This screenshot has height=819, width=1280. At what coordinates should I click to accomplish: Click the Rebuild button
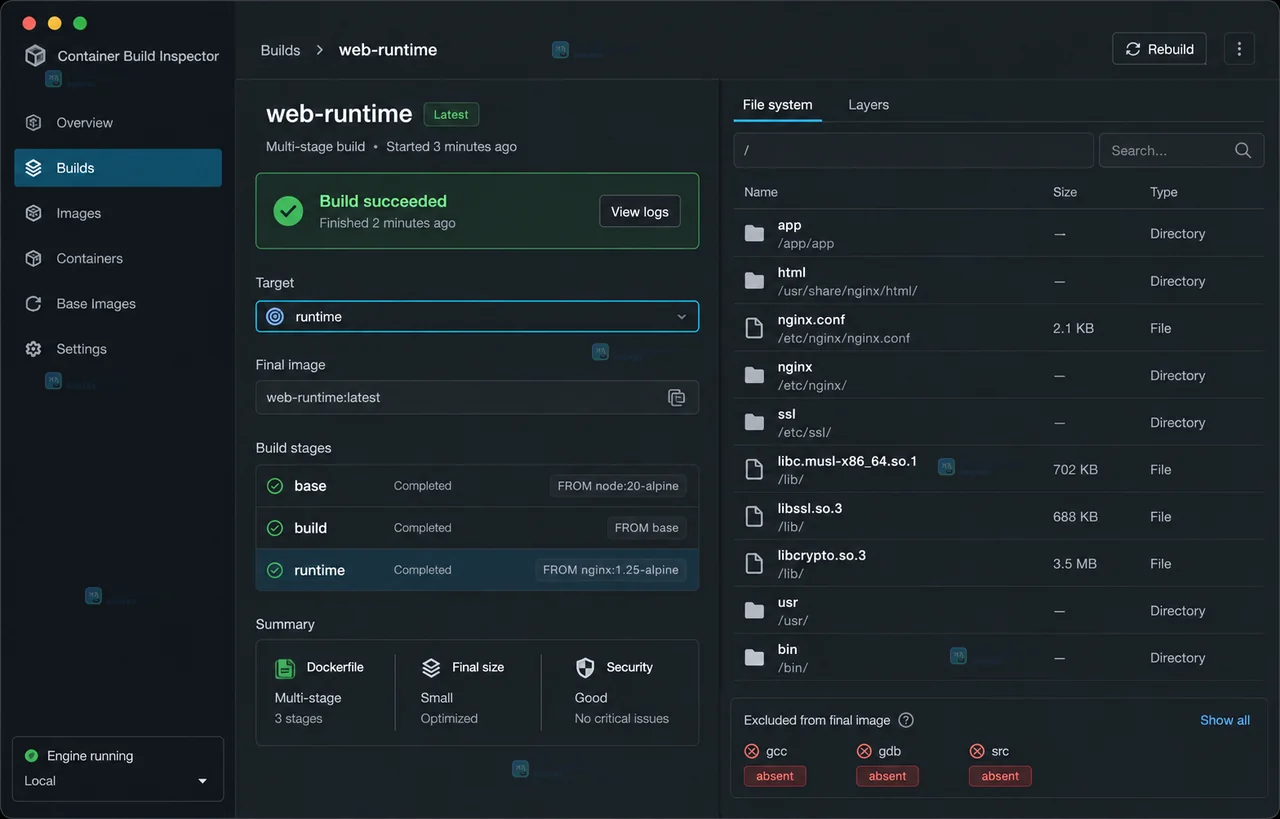pyautogui.click(x=1159, y=49)
